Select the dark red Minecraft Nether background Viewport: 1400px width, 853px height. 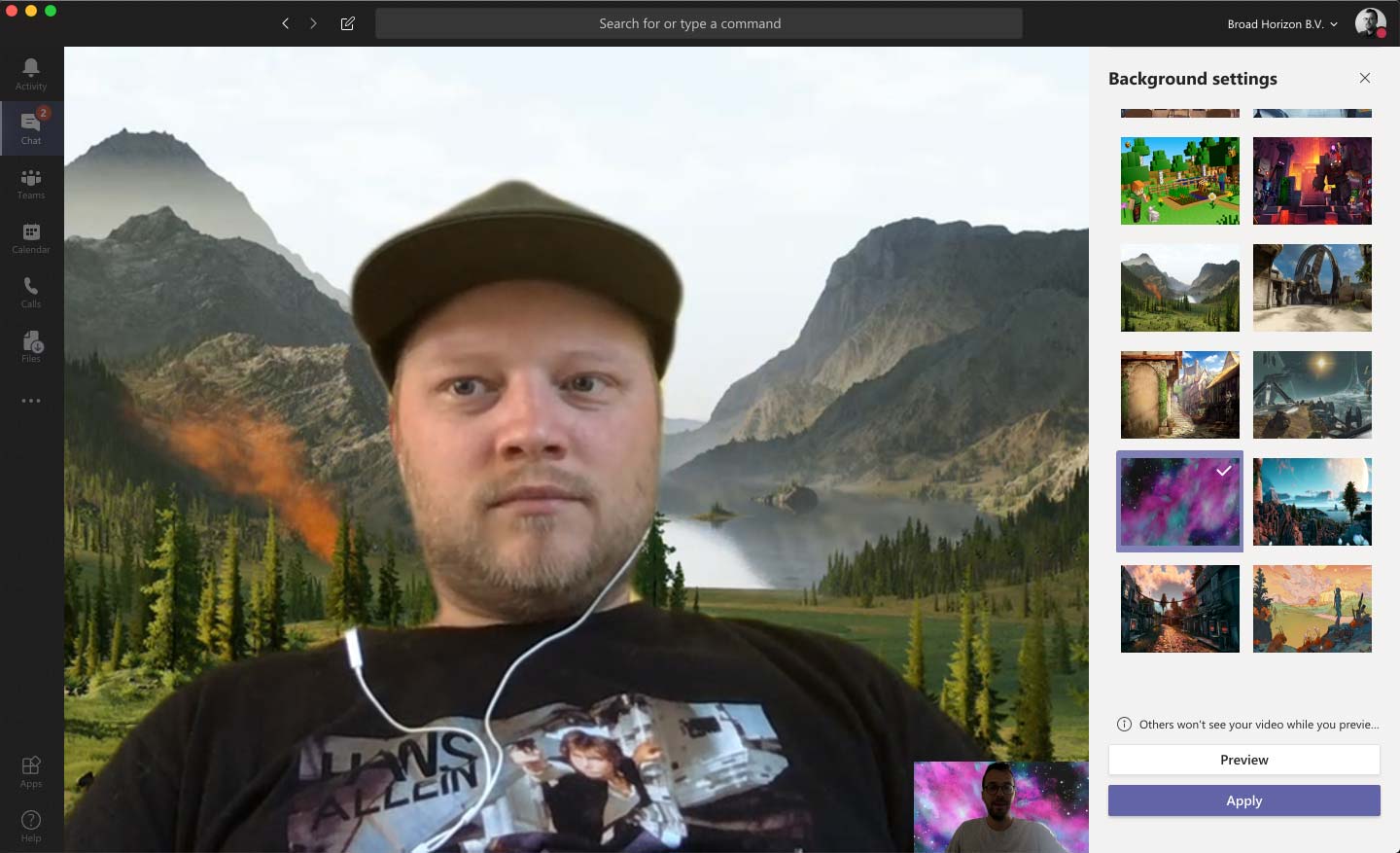click(x=1312, y=181)
